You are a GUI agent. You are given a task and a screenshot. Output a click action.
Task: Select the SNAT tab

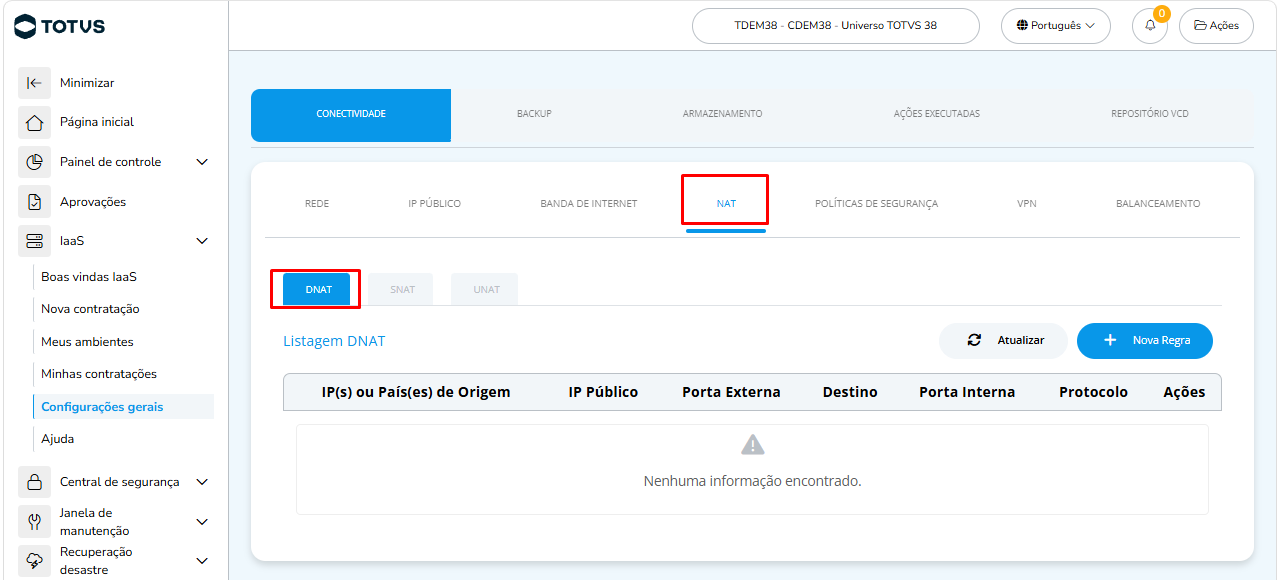402,289
